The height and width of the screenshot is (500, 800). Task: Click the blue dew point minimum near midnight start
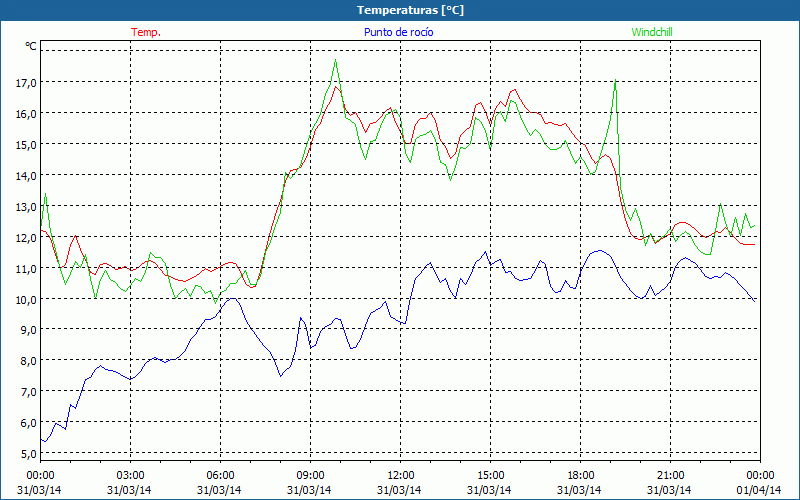(45, 441)
